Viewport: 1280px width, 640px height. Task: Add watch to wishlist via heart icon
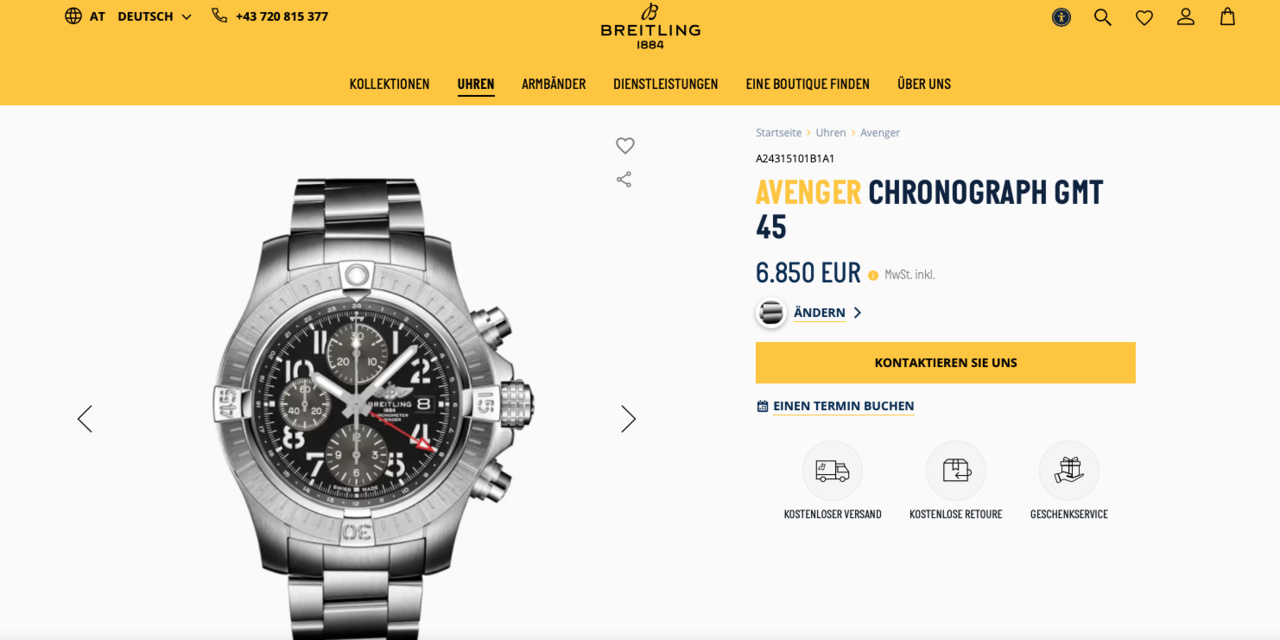click(625, 146)
